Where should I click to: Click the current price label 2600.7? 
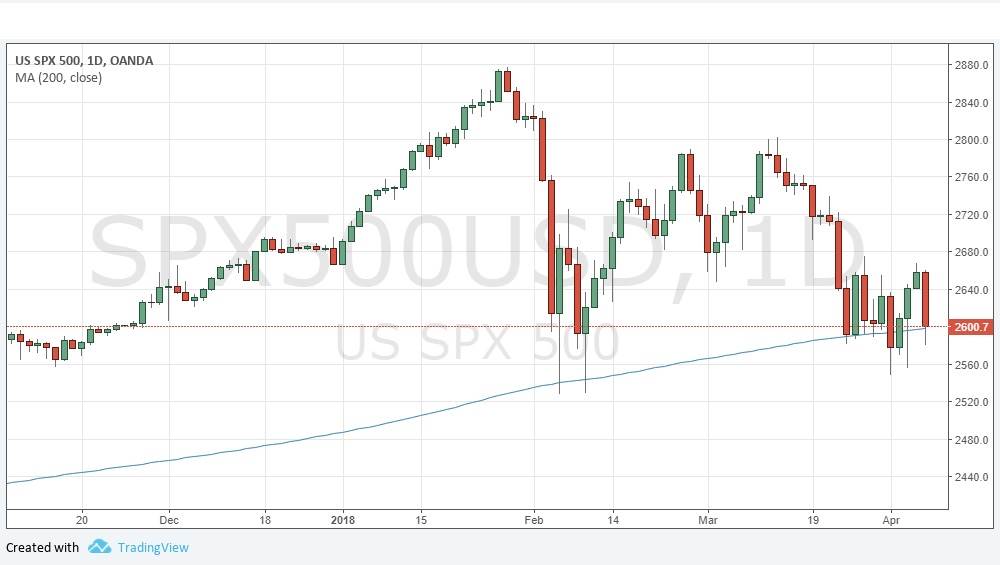point(972,327)
